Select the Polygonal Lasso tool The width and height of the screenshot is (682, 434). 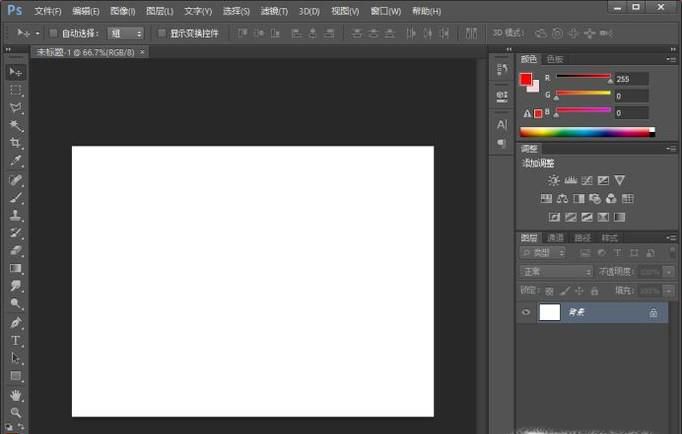16,108
